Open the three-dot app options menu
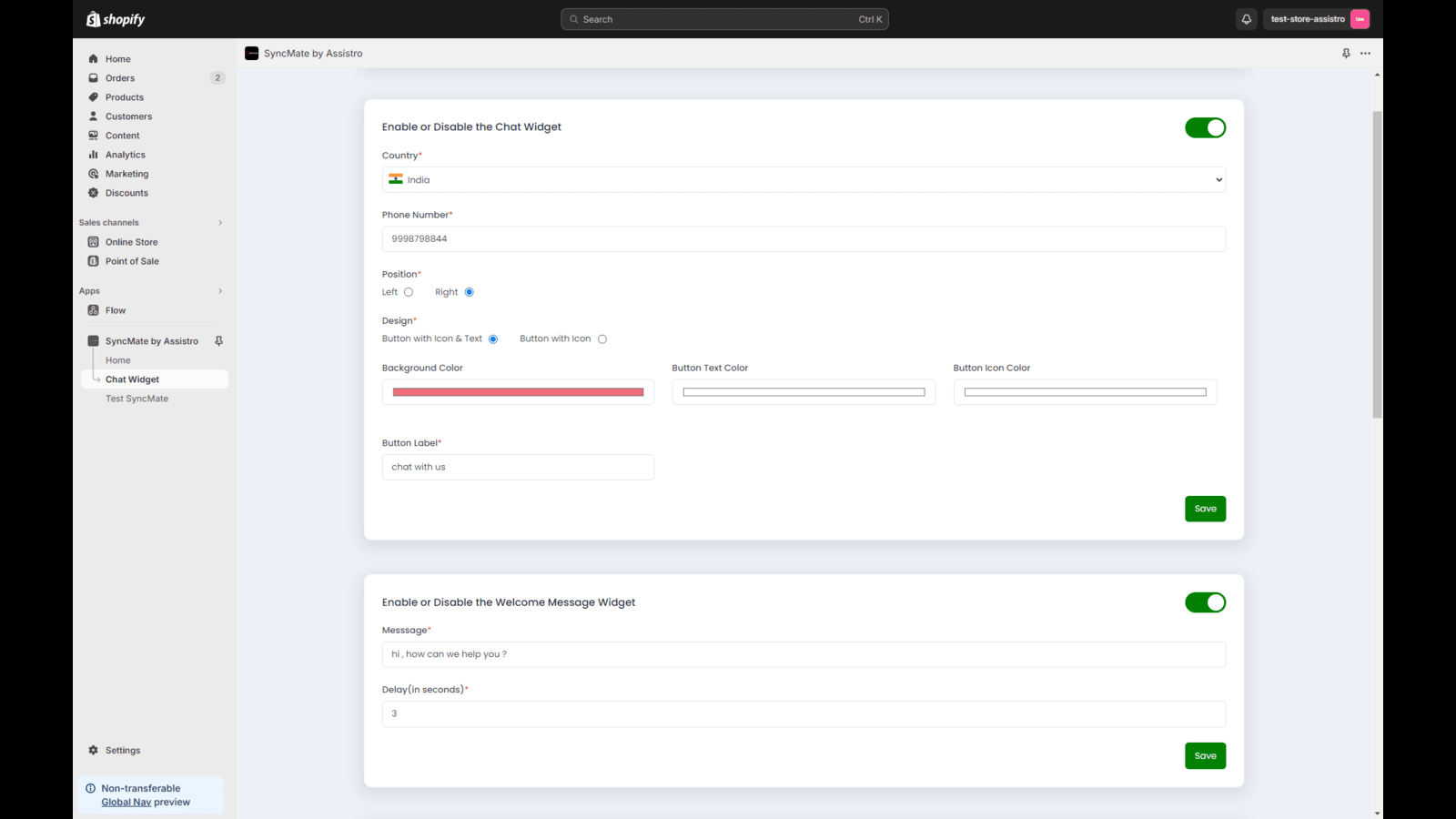The width and height of the screenshot is (1456, 819). (1365, 54)
